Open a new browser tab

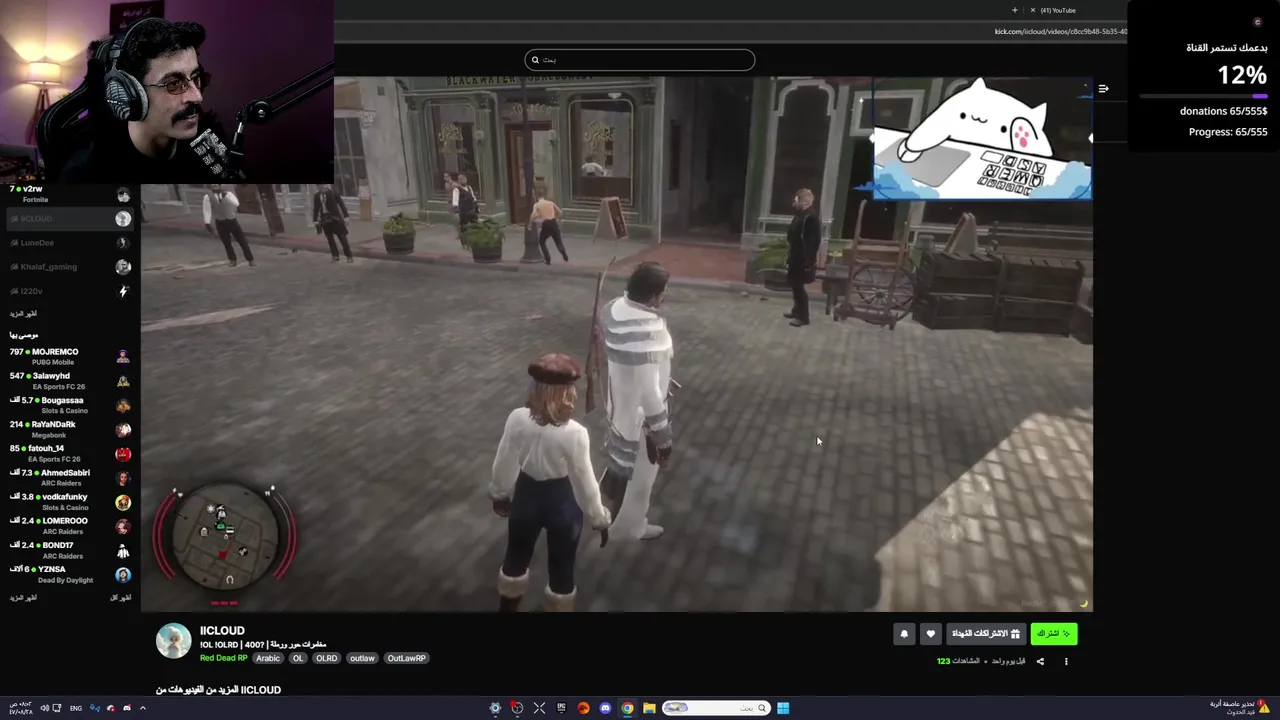pos(1014,10)
